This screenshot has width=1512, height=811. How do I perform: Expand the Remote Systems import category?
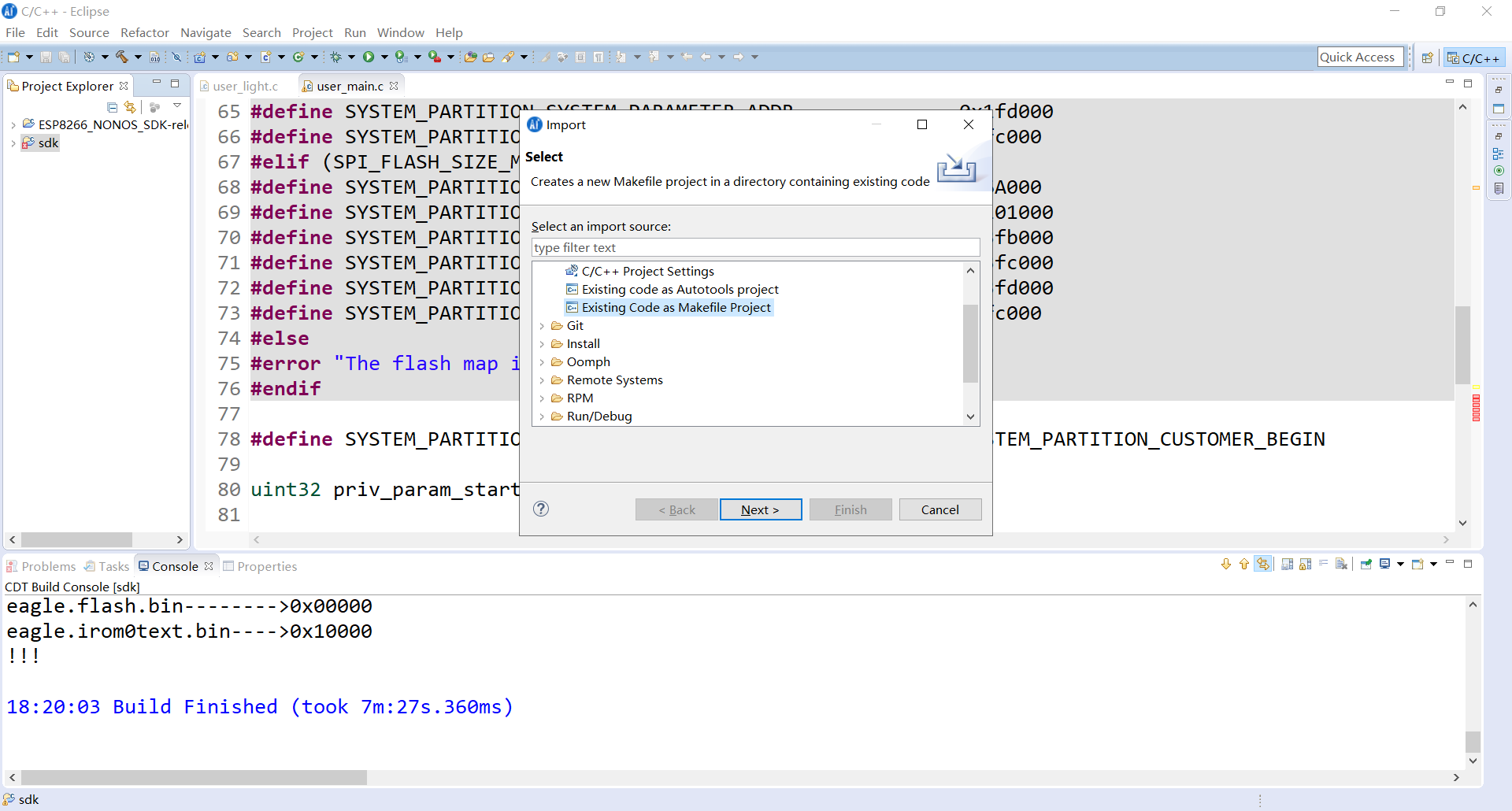tap(542, 380)
